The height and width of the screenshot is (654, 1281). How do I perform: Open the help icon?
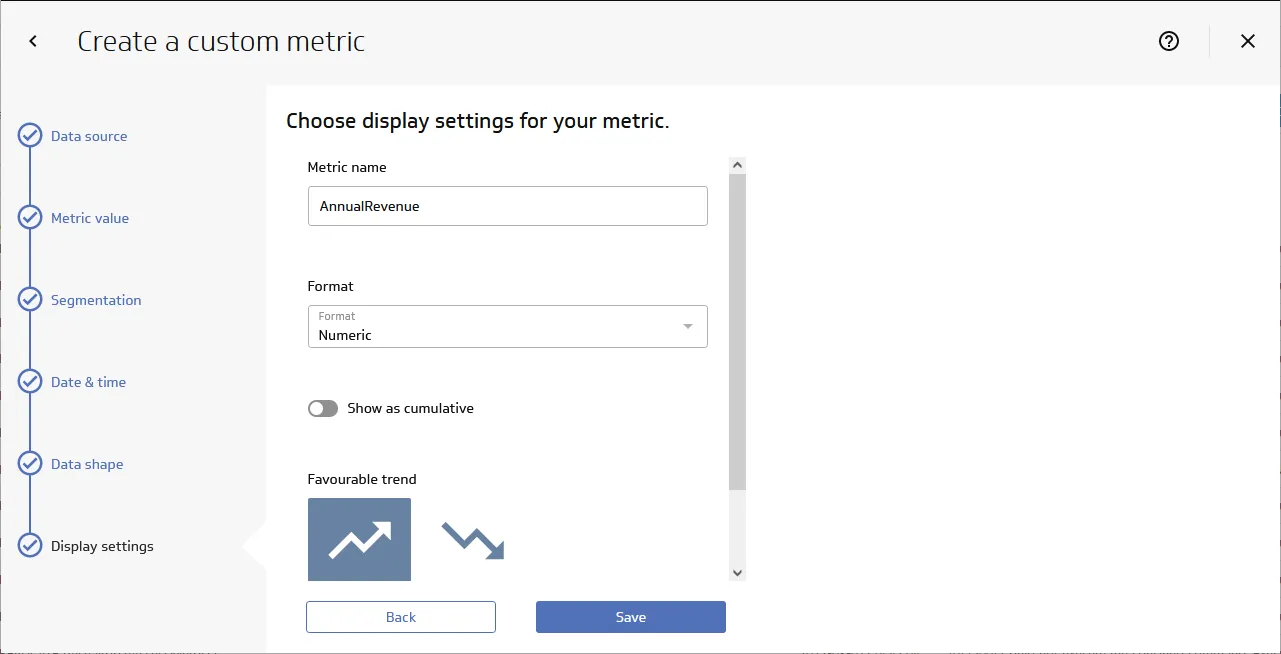[1168, 41]
